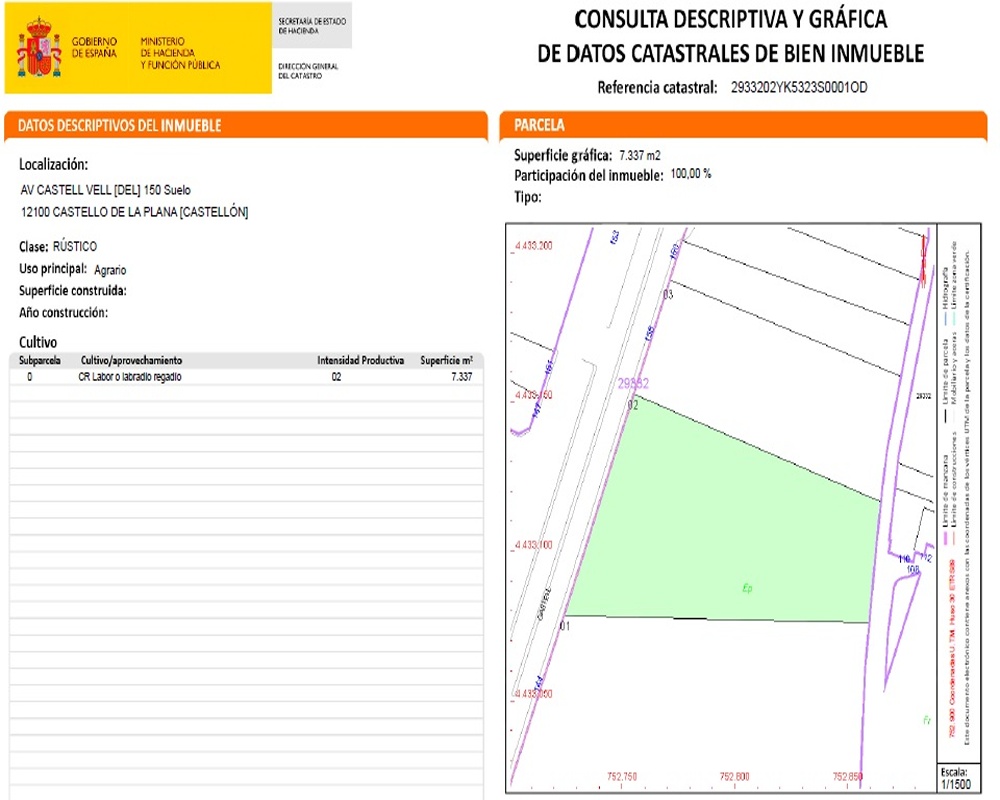
Task: Click the Cultivo/aprovechamiento column header
Action: (x=132, y=360)
